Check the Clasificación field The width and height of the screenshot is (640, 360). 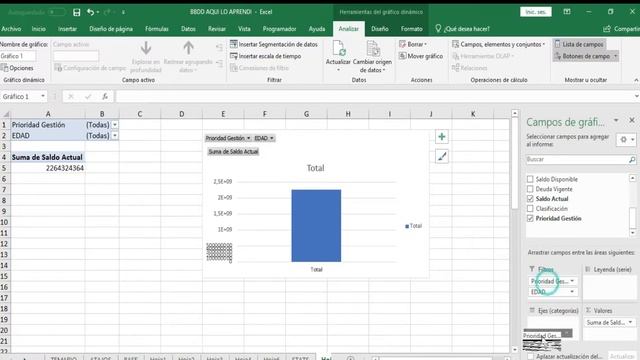[530, 208]
